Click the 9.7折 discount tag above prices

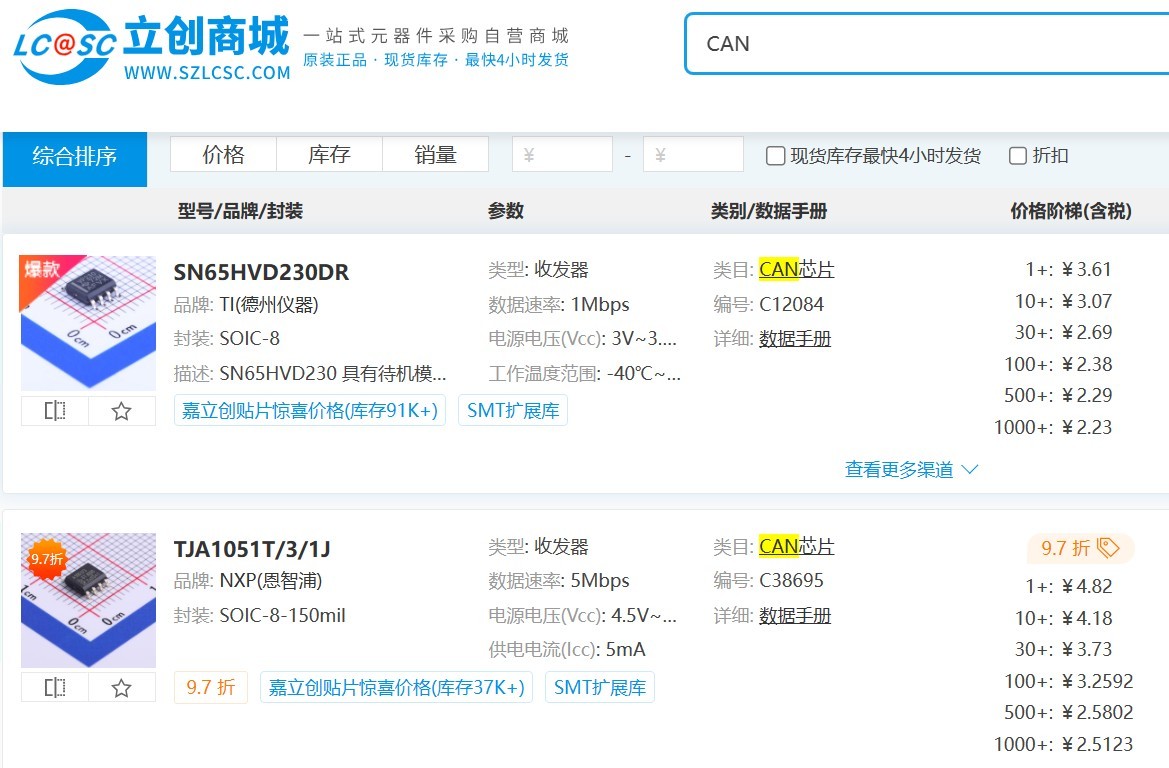[x=1080, y=548]
